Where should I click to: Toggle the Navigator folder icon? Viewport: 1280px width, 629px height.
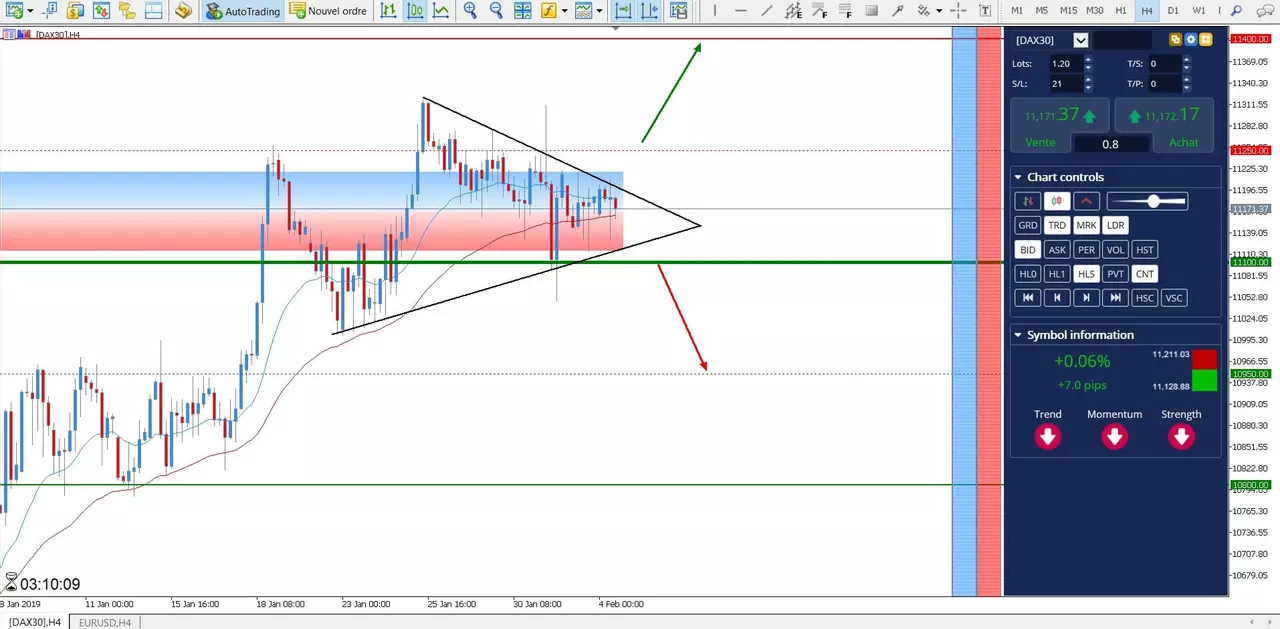coord(126,11)
